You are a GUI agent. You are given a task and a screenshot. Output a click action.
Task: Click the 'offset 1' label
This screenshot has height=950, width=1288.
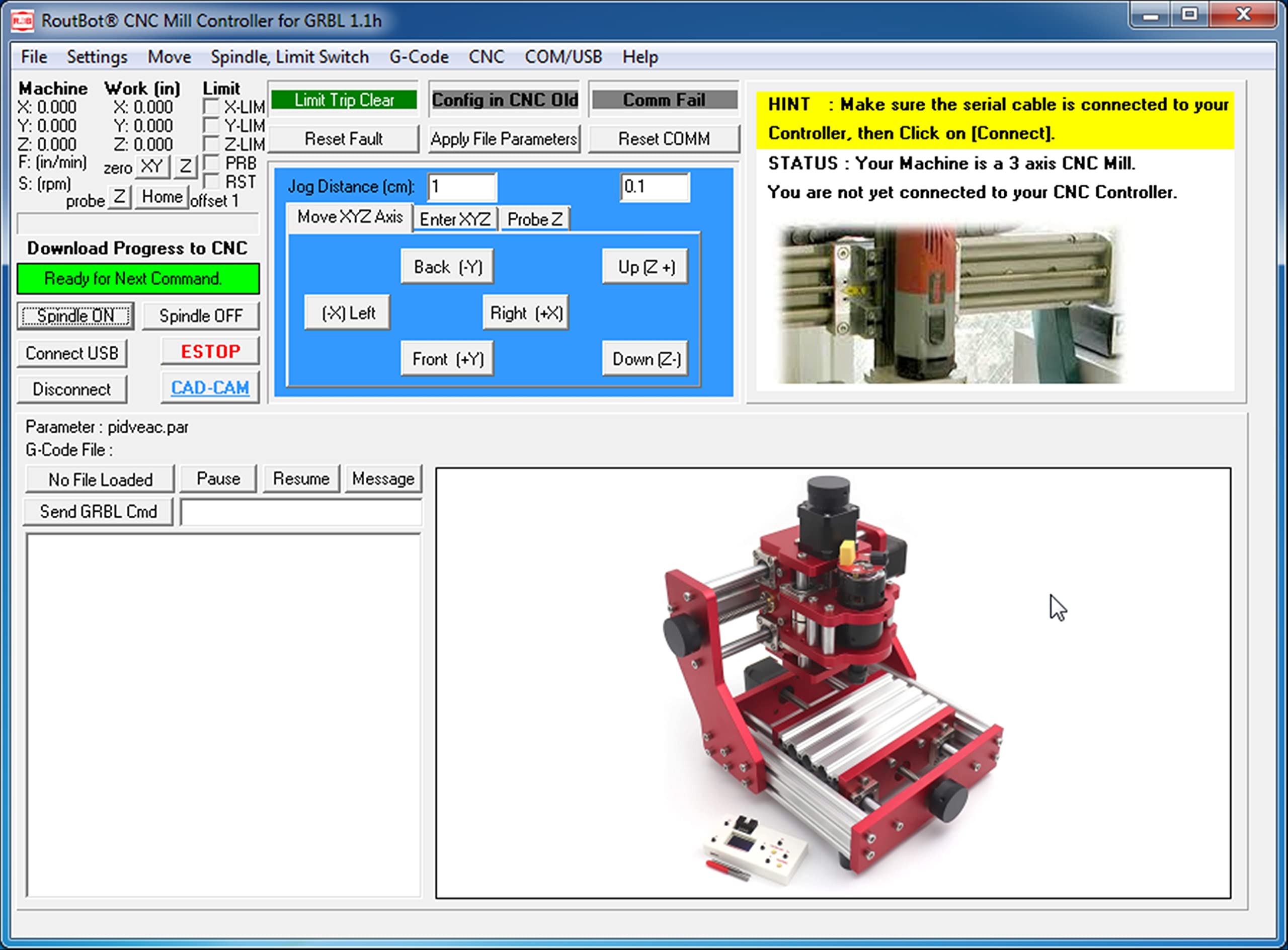click(x=214, y=201)
